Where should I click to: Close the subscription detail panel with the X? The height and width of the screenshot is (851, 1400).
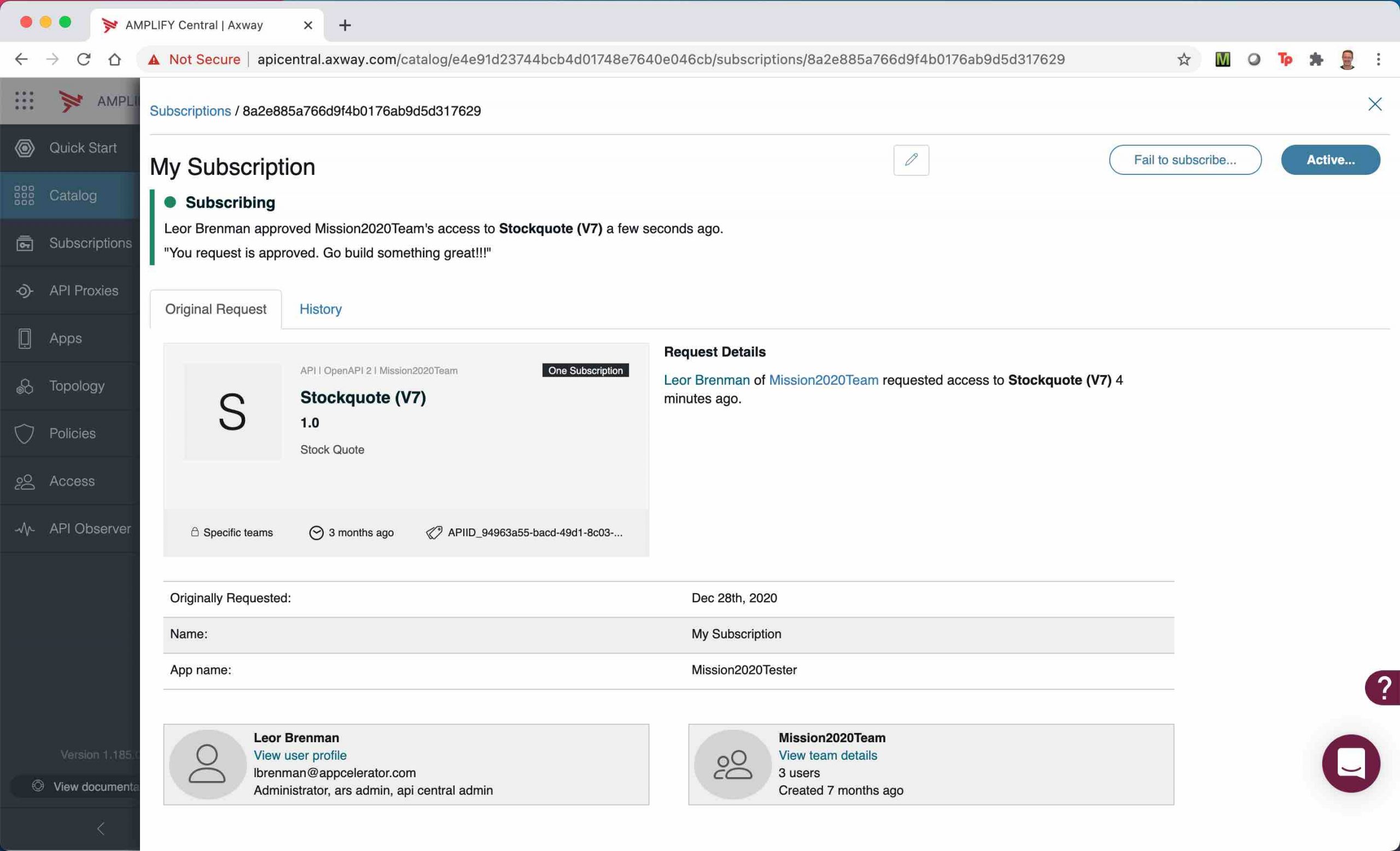(1374, 104)
